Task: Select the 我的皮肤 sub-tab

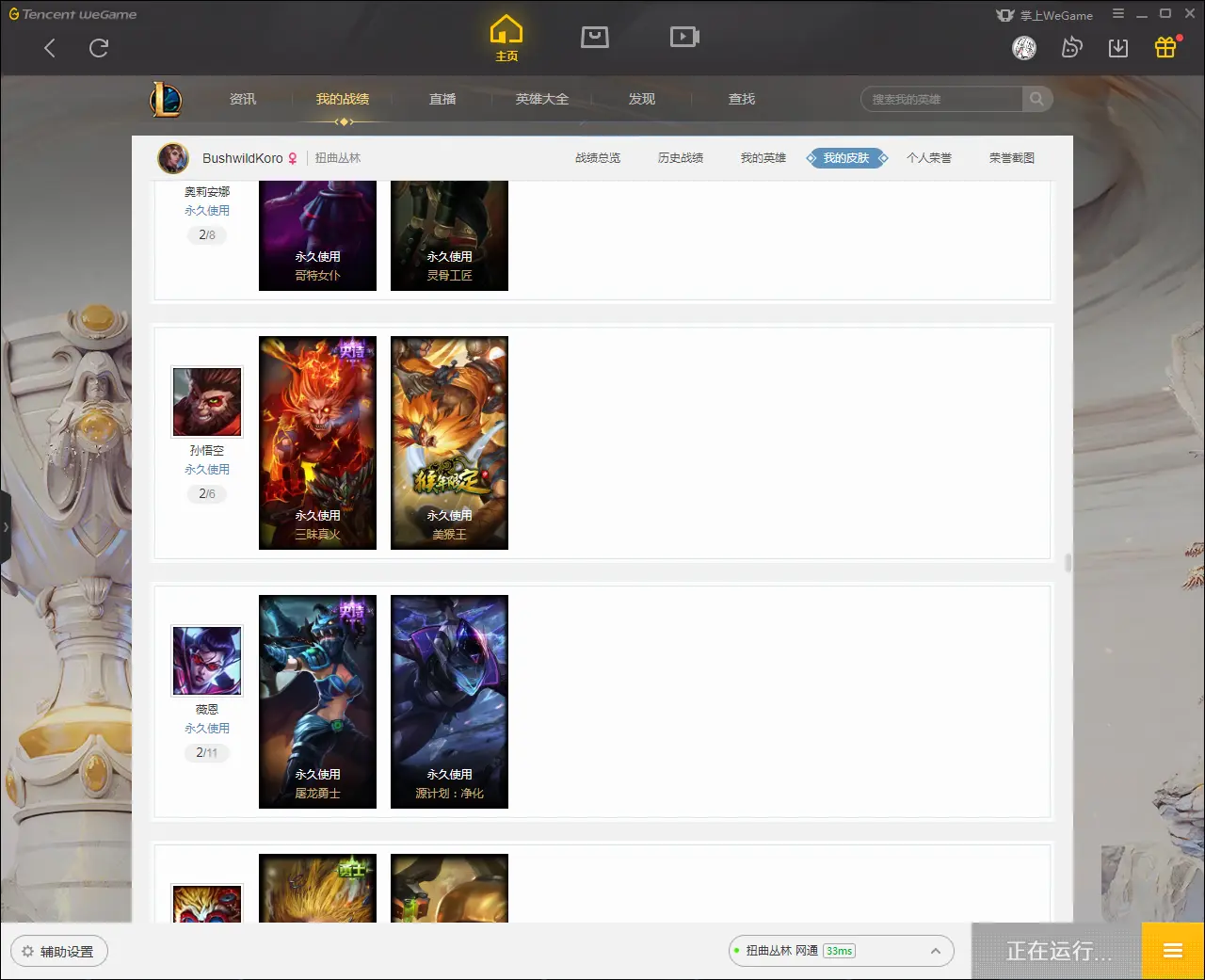Action: tap(846, 158)
